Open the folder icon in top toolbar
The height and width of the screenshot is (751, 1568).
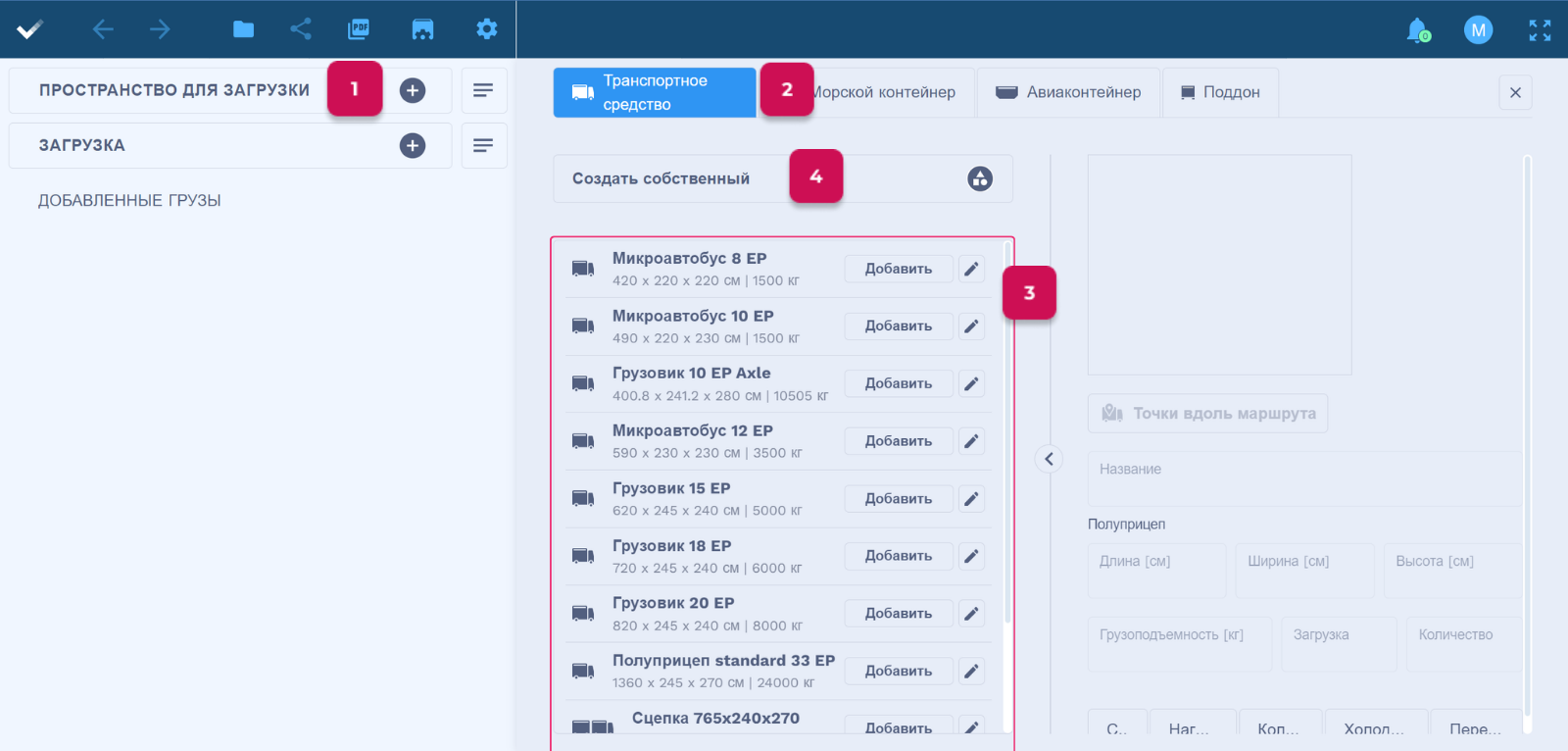[243, 29]
